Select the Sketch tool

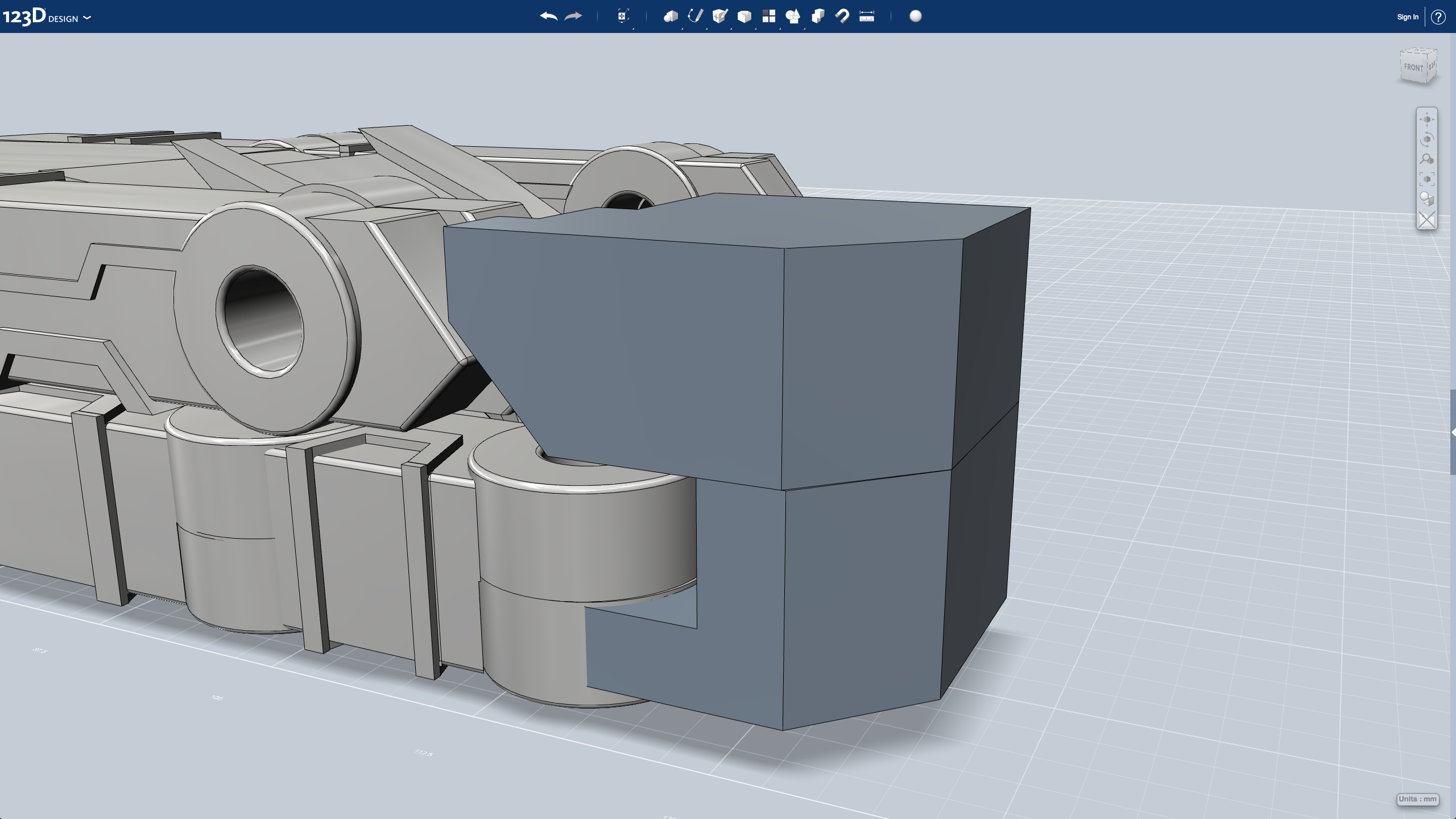(695, 16)
